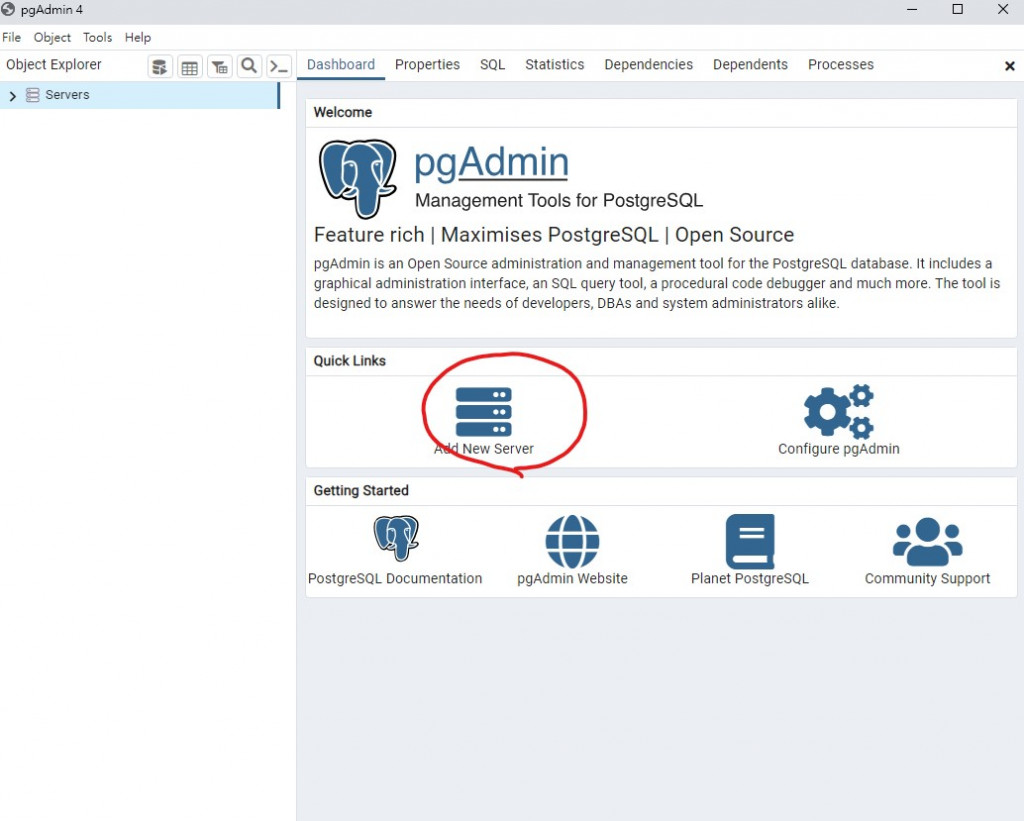Image resolution: width=1024 pixels, height=821 pixels.
Task: Click the Query Tool database icon in Object Explorer
Action: click(159, 67)
